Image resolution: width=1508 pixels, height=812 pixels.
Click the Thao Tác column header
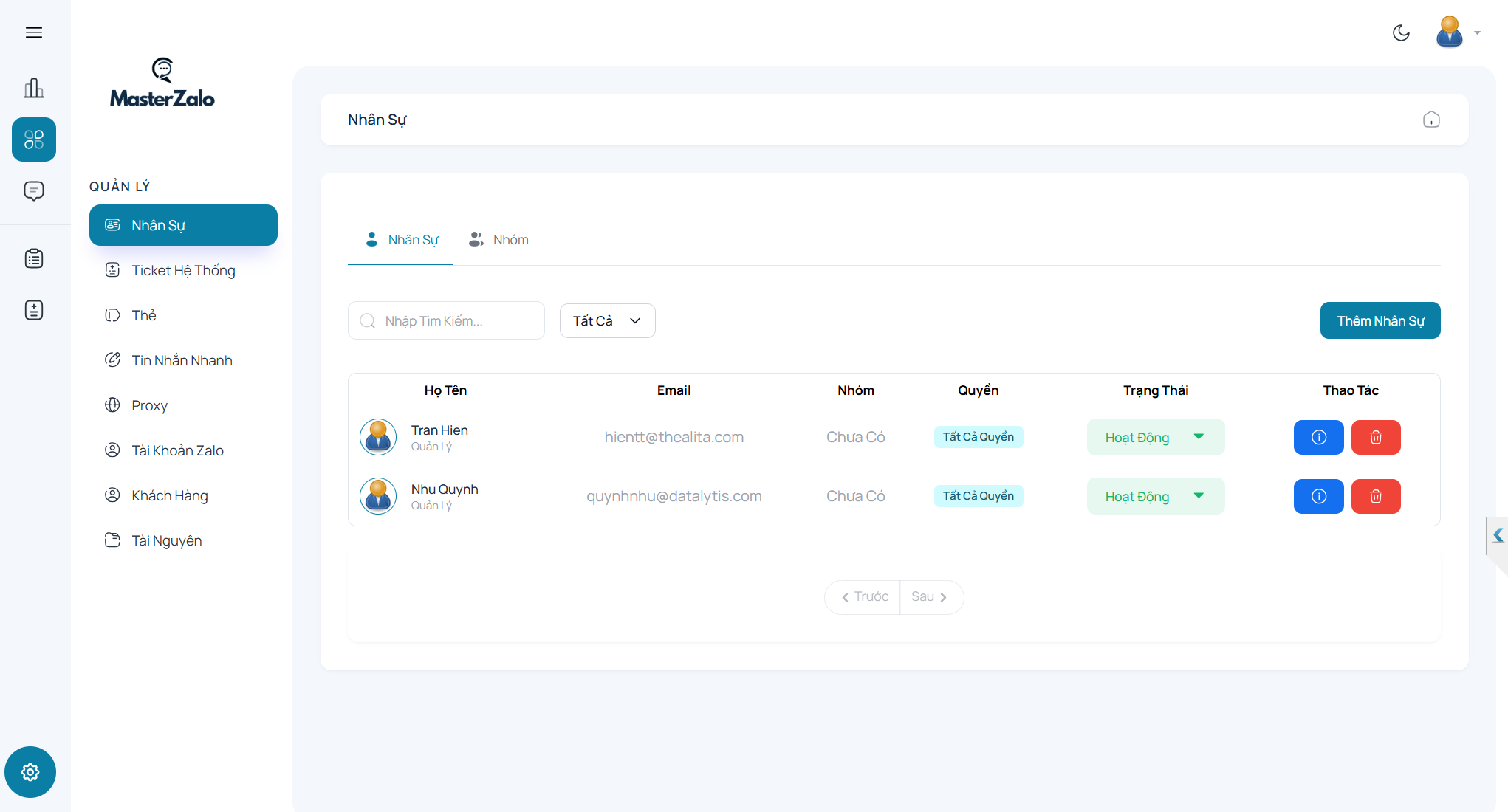(x=1351, y=390)
